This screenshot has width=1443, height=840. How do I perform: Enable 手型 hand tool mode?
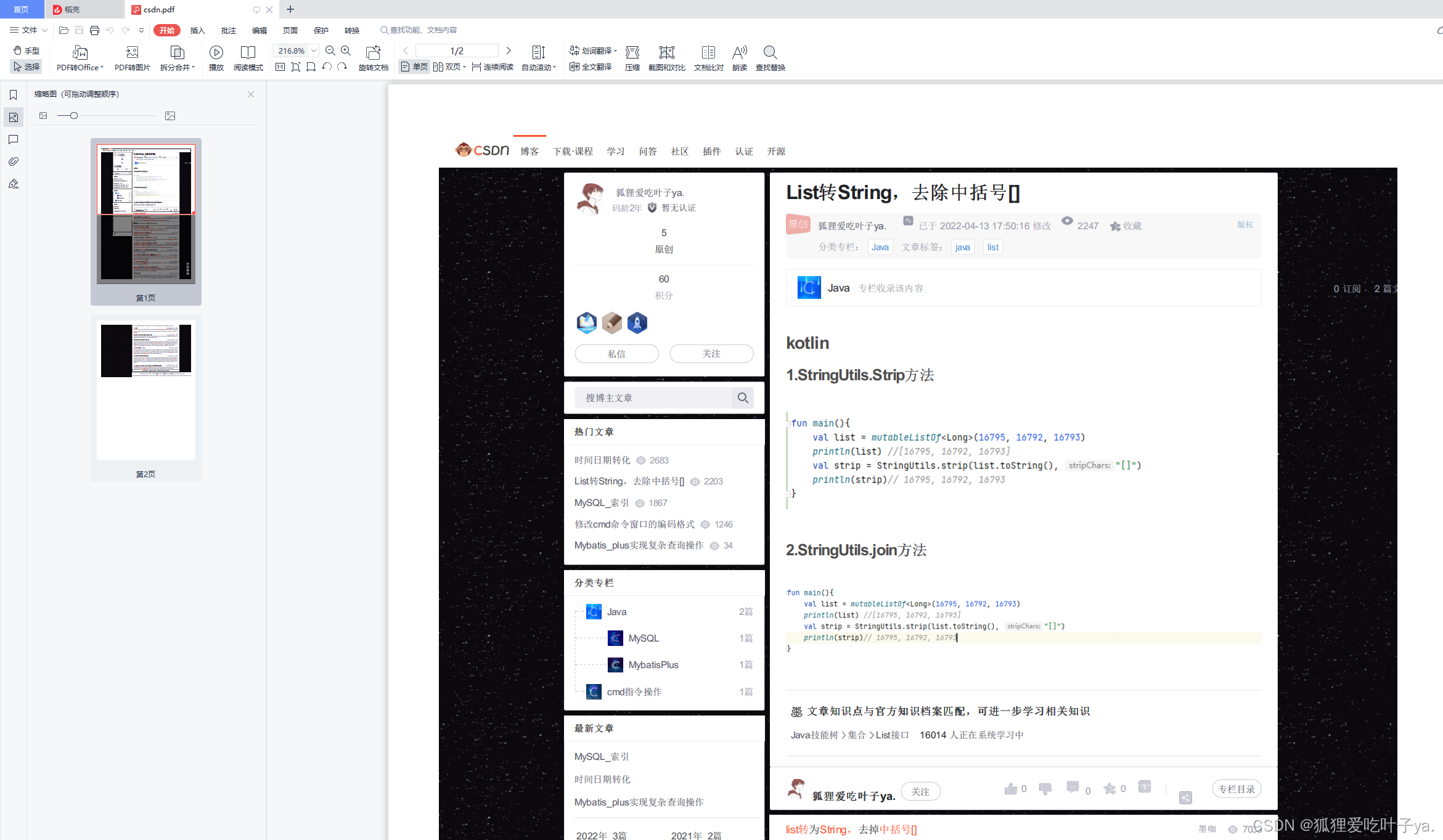pyautogui.click(x=27, y=51)
